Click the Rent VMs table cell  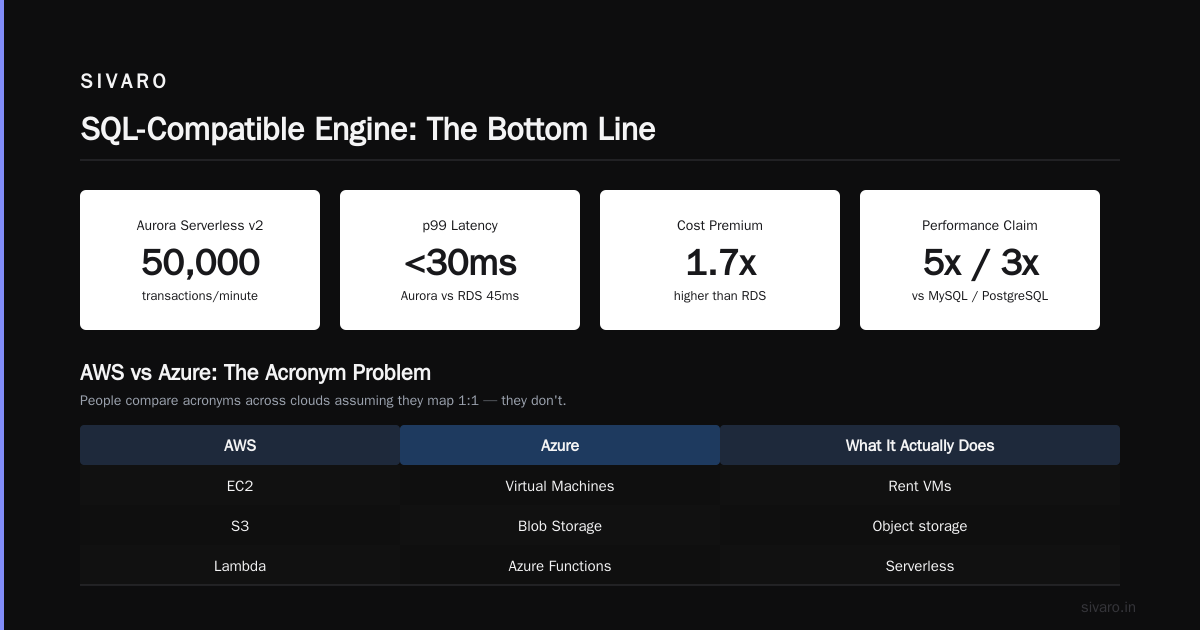point(920,486)
